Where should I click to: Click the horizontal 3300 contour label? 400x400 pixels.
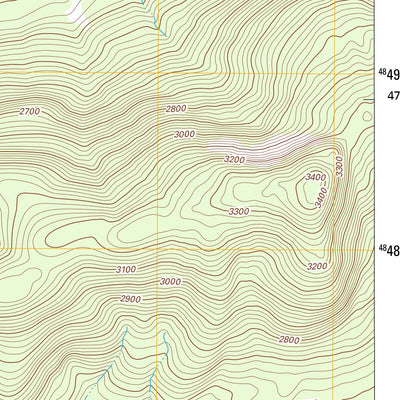click(x=239, y=211)
